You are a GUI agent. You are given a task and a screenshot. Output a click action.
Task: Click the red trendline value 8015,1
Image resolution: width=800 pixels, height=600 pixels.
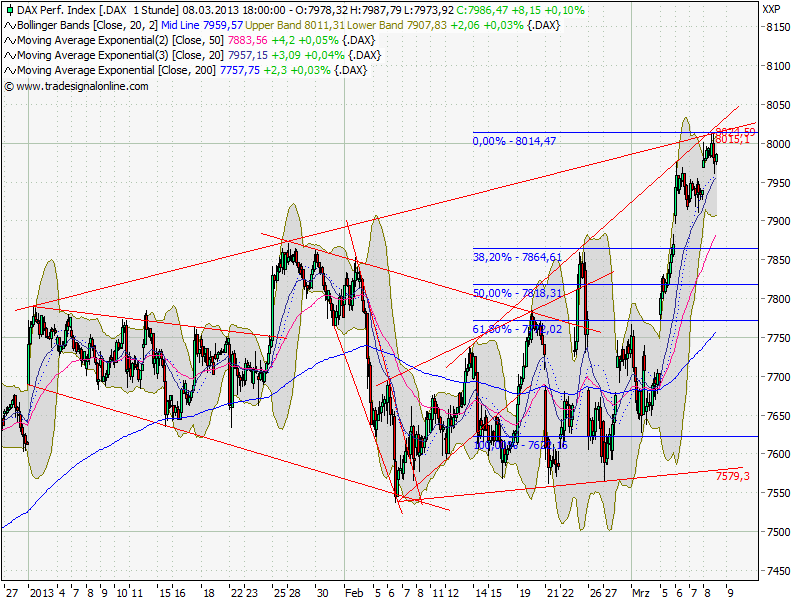(733, 140)
